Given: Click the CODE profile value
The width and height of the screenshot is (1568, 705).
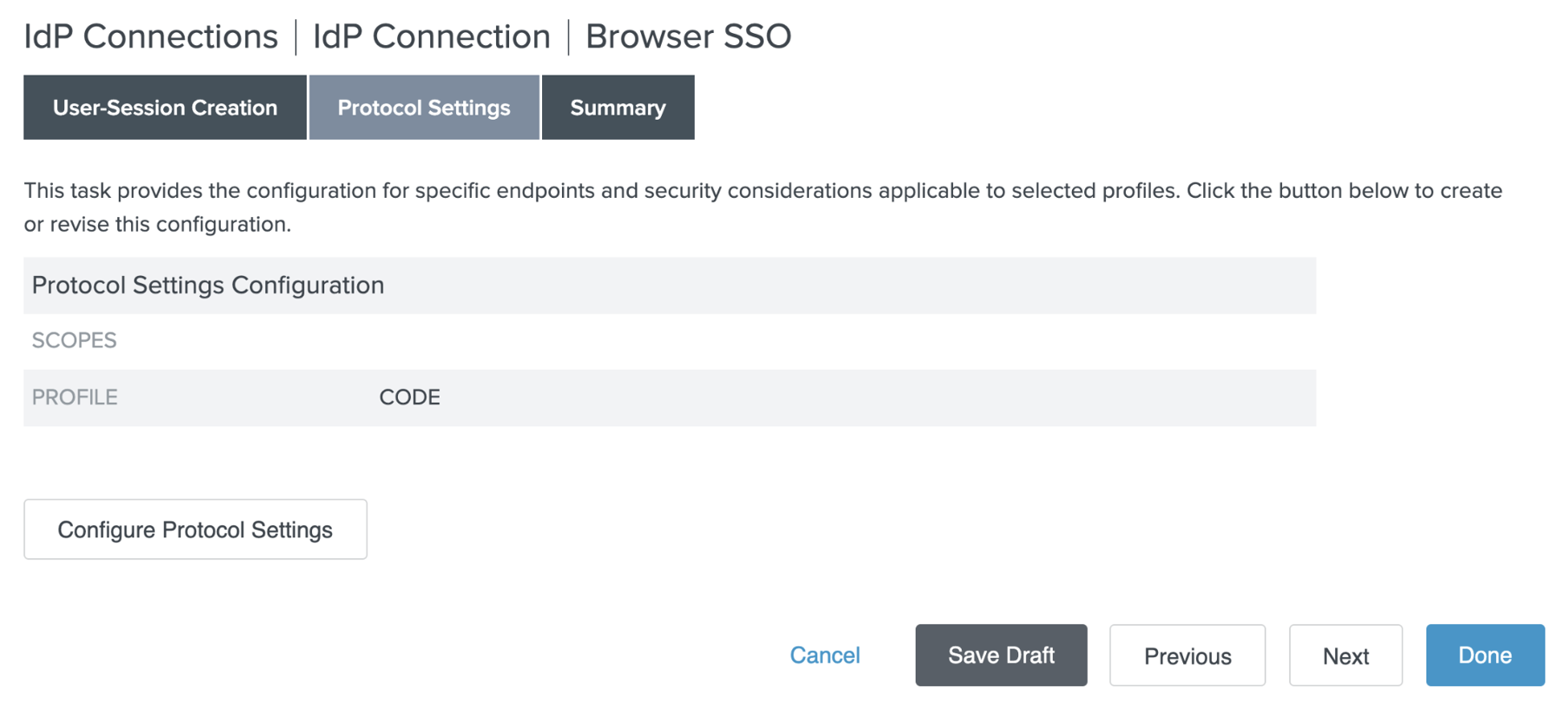Looking at the screenshot, I should [409, 398].
